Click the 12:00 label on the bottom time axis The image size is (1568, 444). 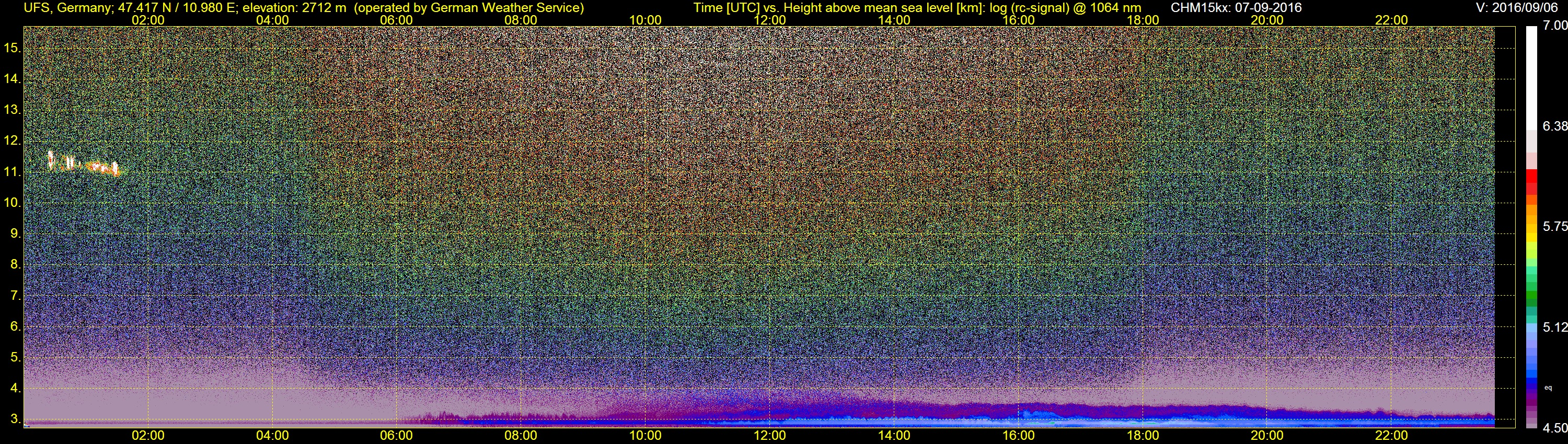(x=770, y=436)
